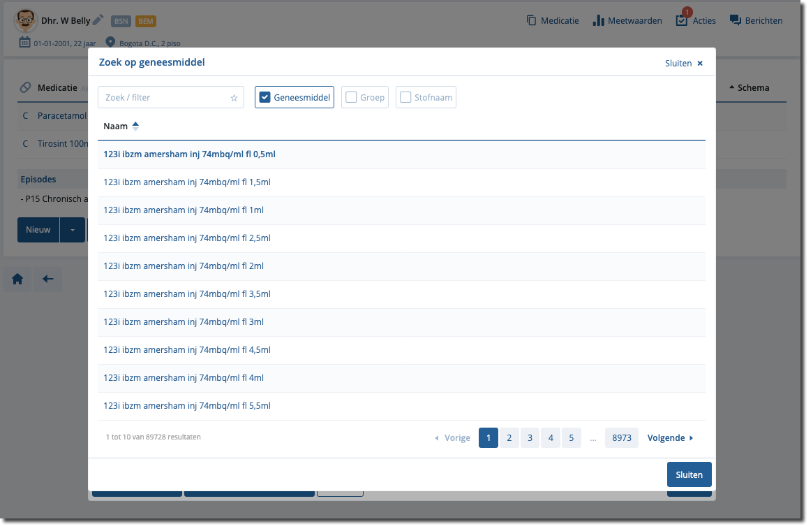Click the pencil icon next to patient name
807x525 pixels.
98,20
